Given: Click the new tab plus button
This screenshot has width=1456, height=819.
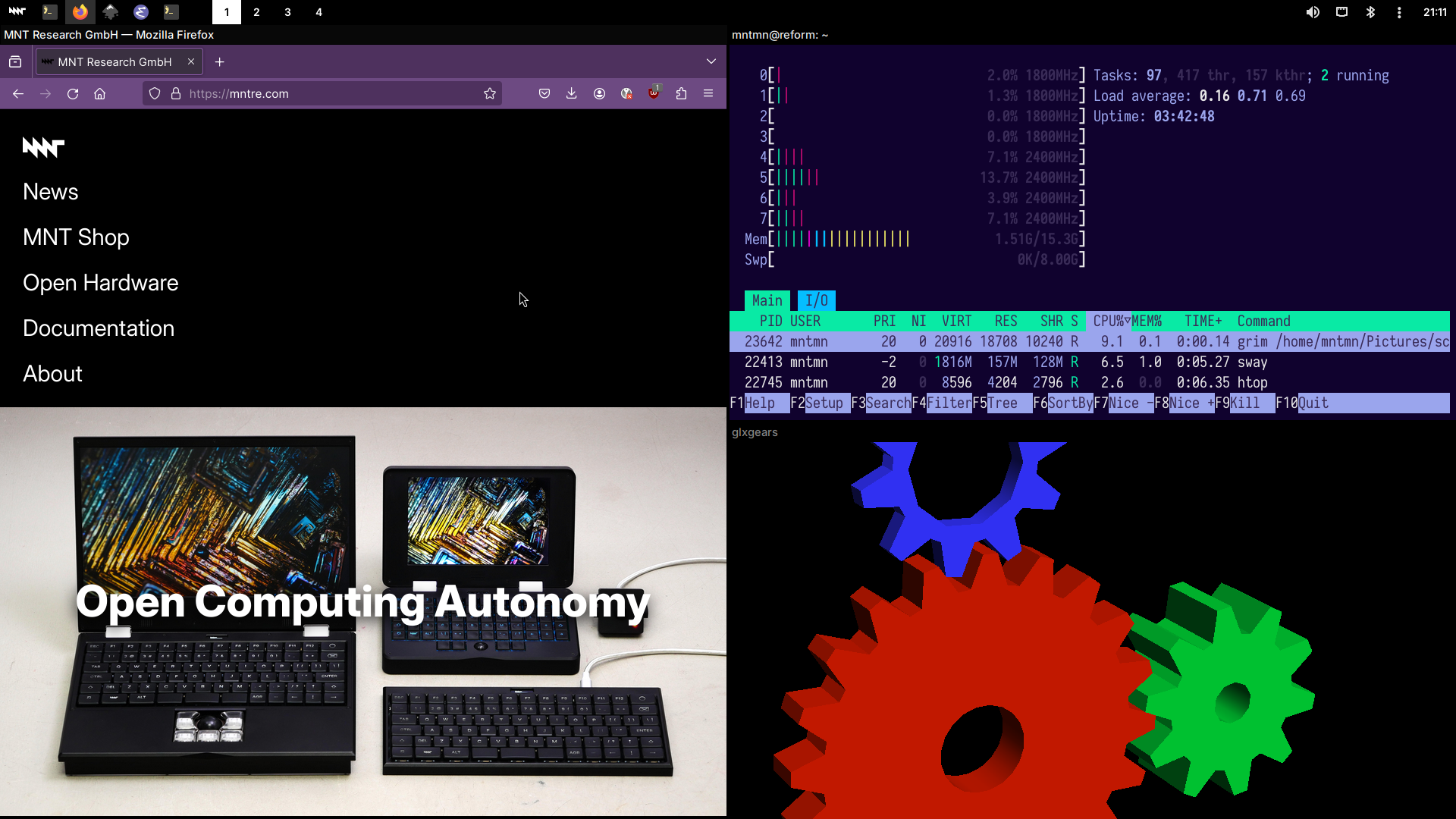Looking at the screenshot, I should [x=219, y=62].
